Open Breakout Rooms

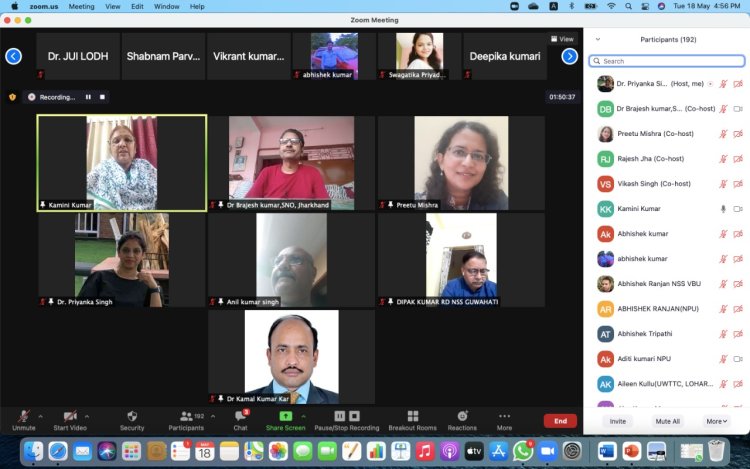click(412, 416)
